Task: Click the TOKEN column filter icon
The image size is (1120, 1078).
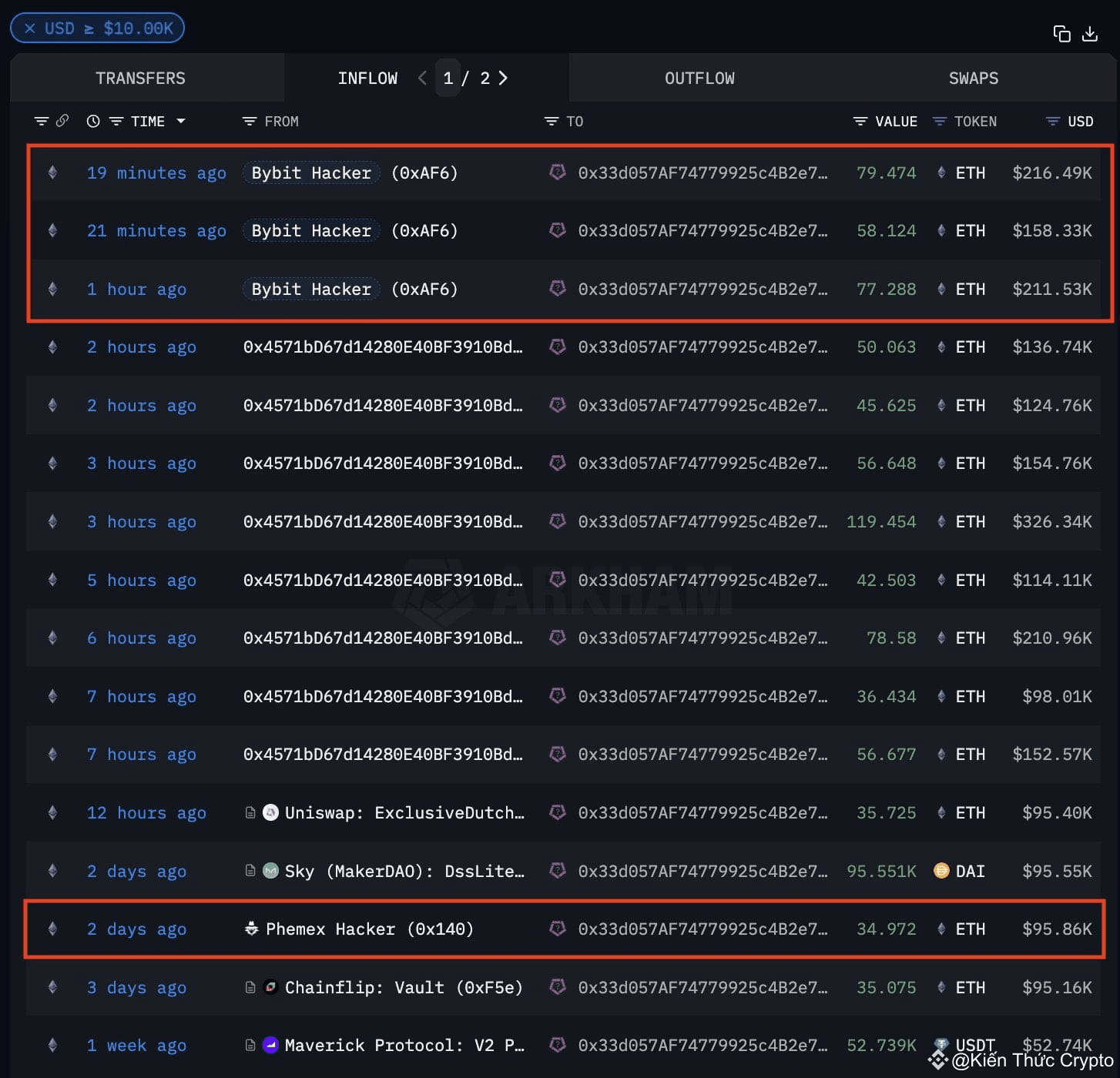Action: pos(939,122)
